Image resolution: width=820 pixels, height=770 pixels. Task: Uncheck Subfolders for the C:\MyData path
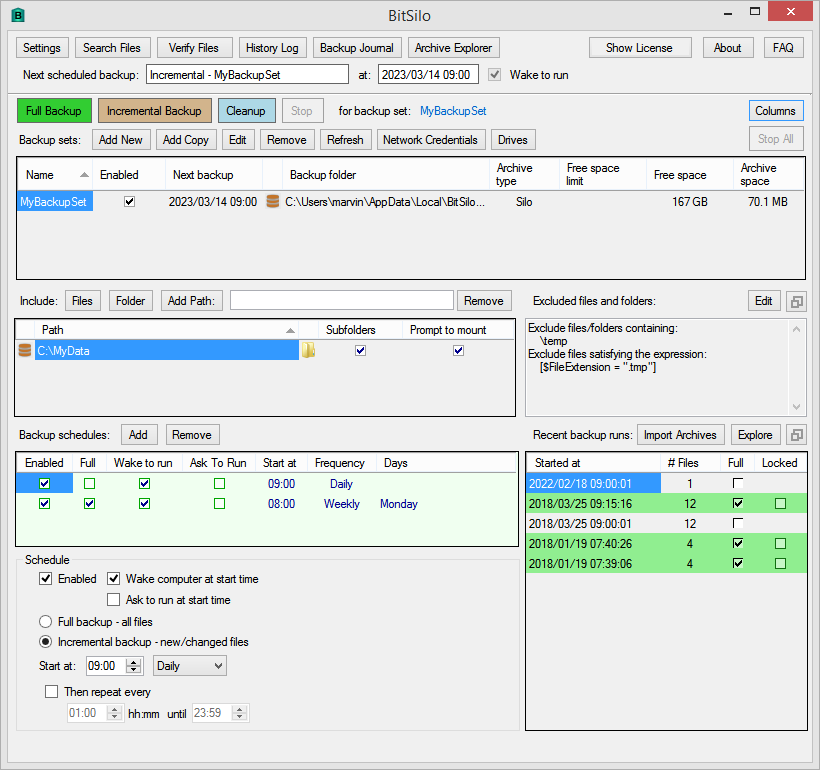point(361,350)
